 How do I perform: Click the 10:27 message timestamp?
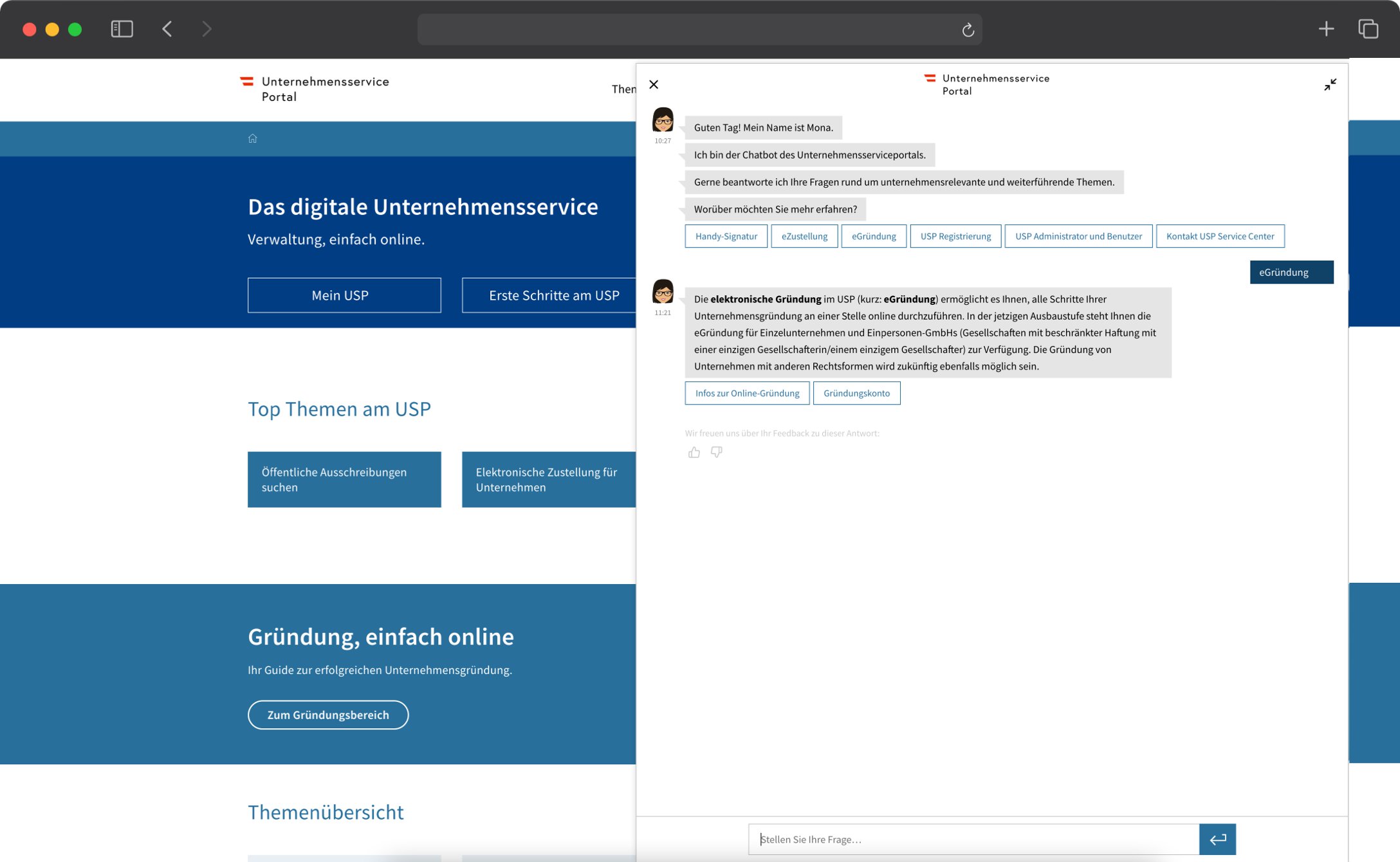(x=663, y=141)
